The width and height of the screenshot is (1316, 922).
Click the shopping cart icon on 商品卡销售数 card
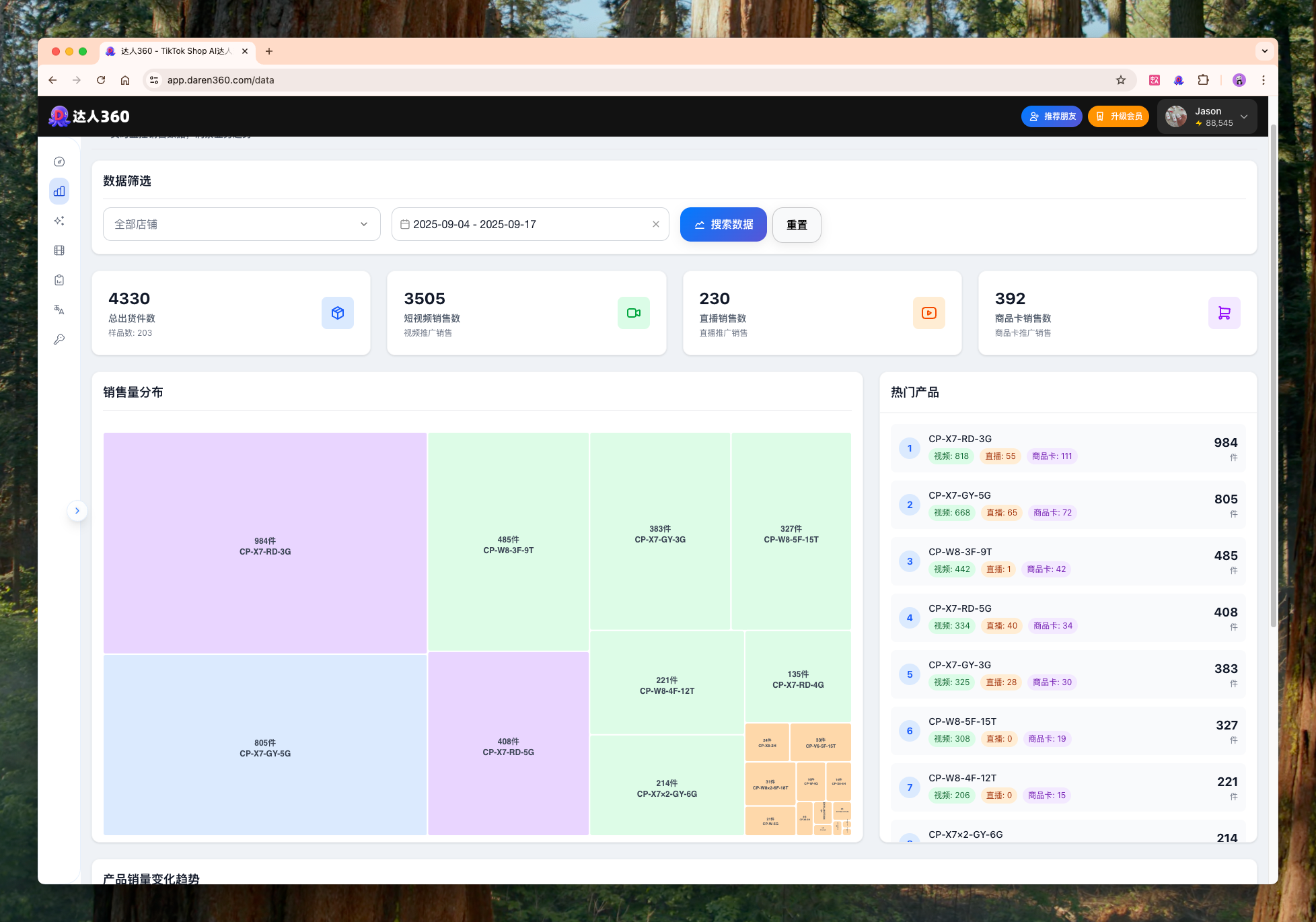tap(1224, 313)
